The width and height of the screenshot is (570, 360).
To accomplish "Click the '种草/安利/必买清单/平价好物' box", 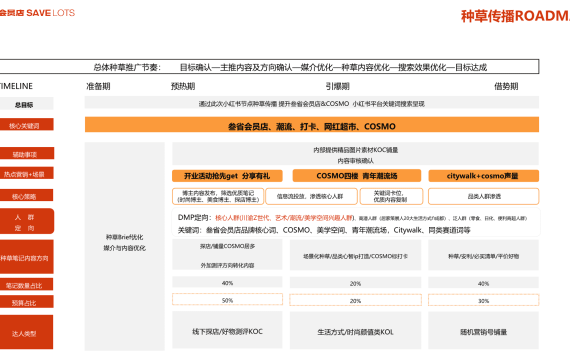I will coord(483,256).
